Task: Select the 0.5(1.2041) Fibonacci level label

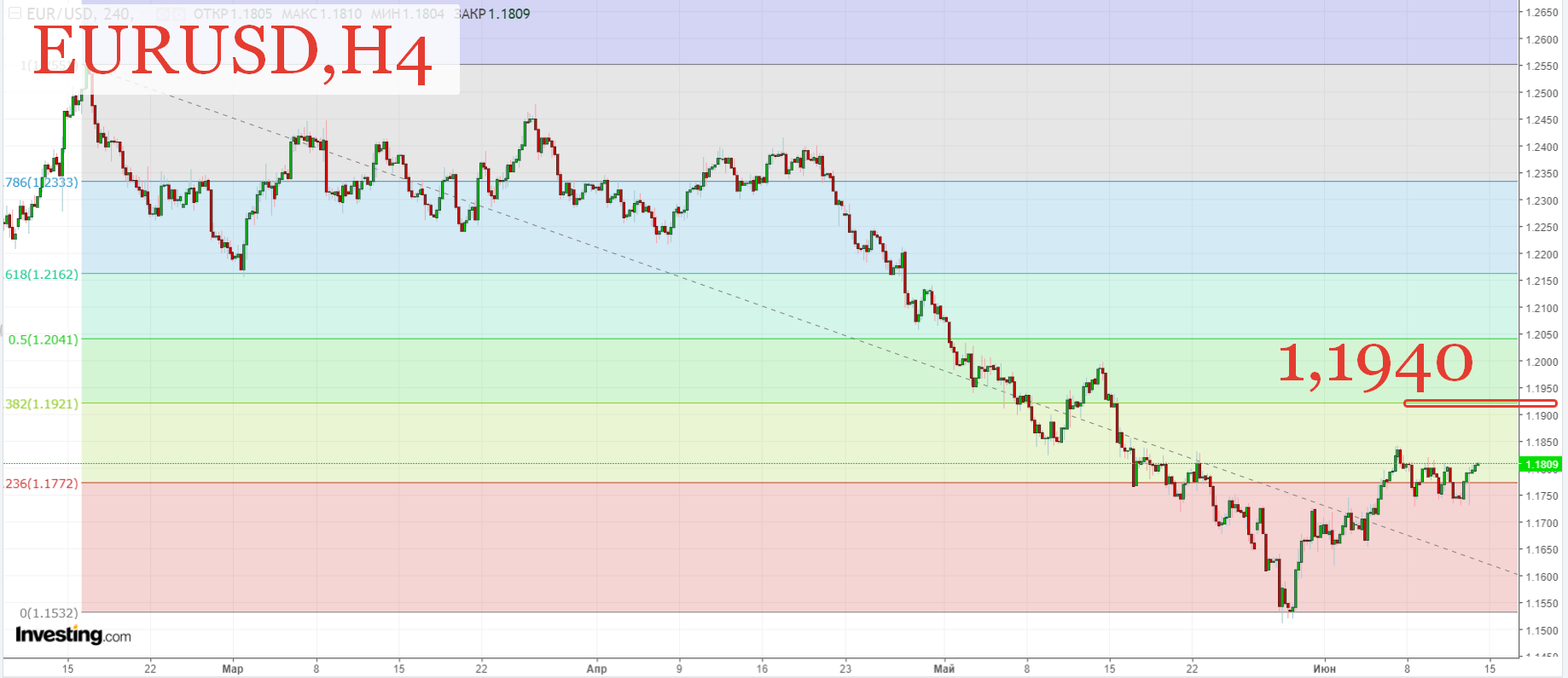Action: point(43,339)
